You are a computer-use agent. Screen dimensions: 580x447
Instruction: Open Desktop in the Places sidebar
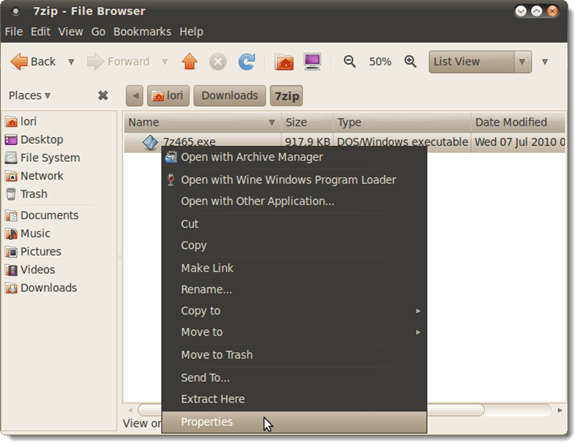click(x=34, y=140)
